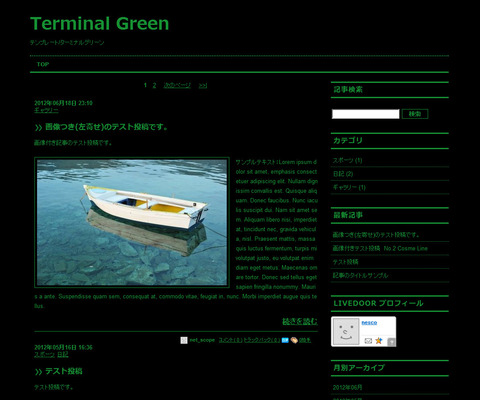
Task: Open recent article 画像付きテスト投稿 No 2 Cosme Line
Action: [x=380, y=249]
